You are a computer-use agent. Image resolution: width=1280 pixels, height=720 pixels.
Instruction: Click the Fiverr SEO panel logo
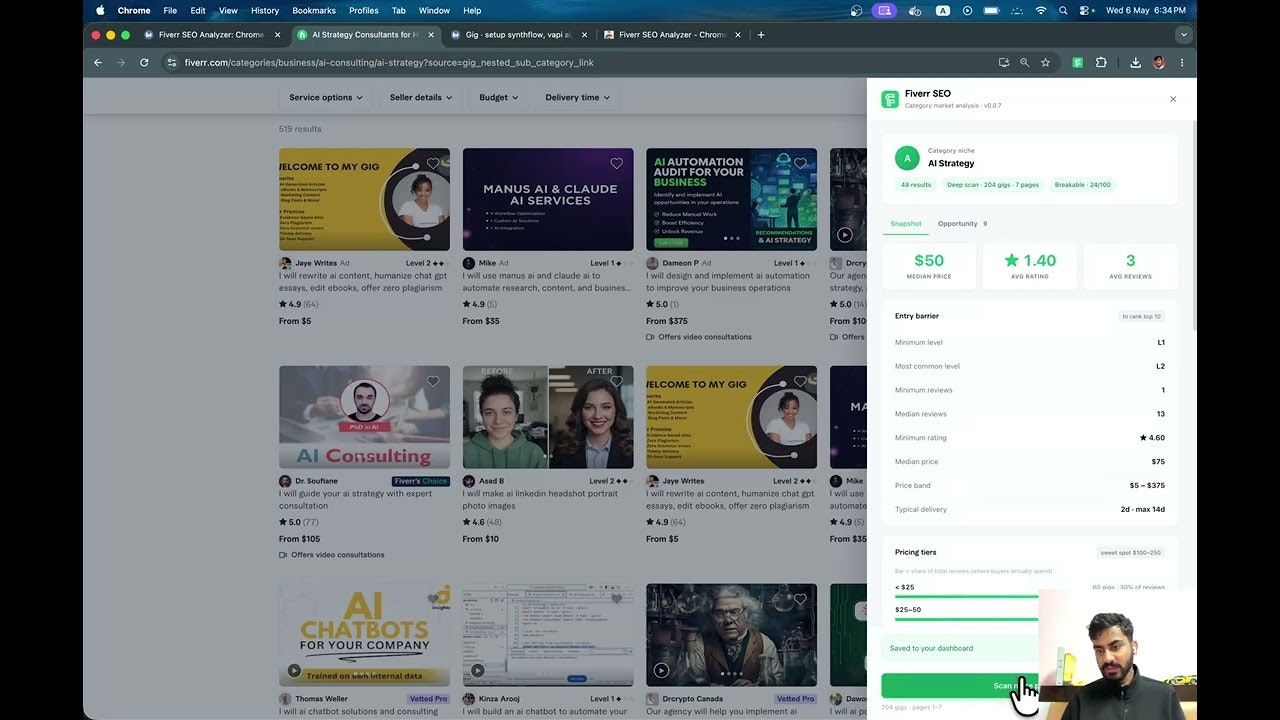[x=889, y=99]
